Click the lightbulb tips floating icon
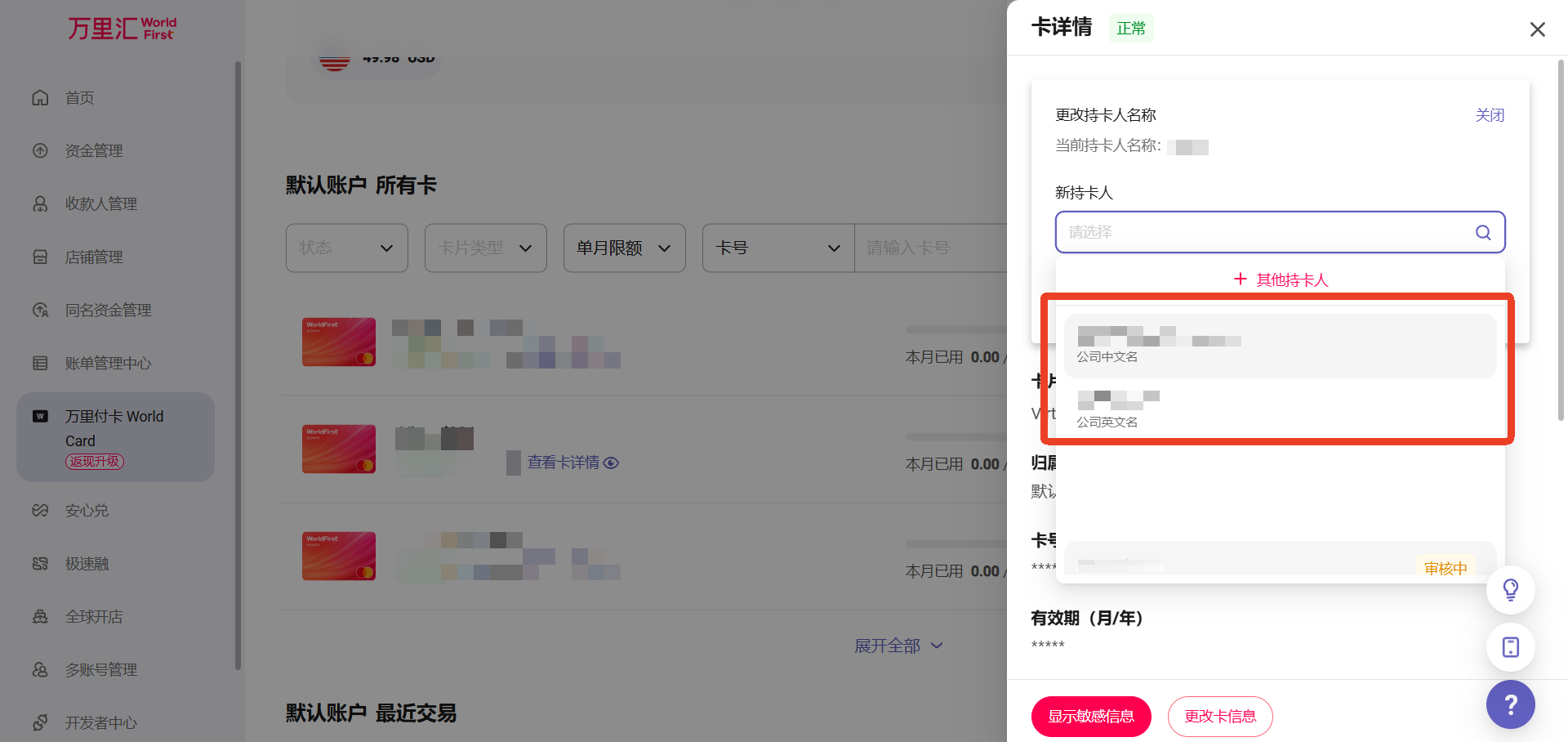 pos(1510,589)
